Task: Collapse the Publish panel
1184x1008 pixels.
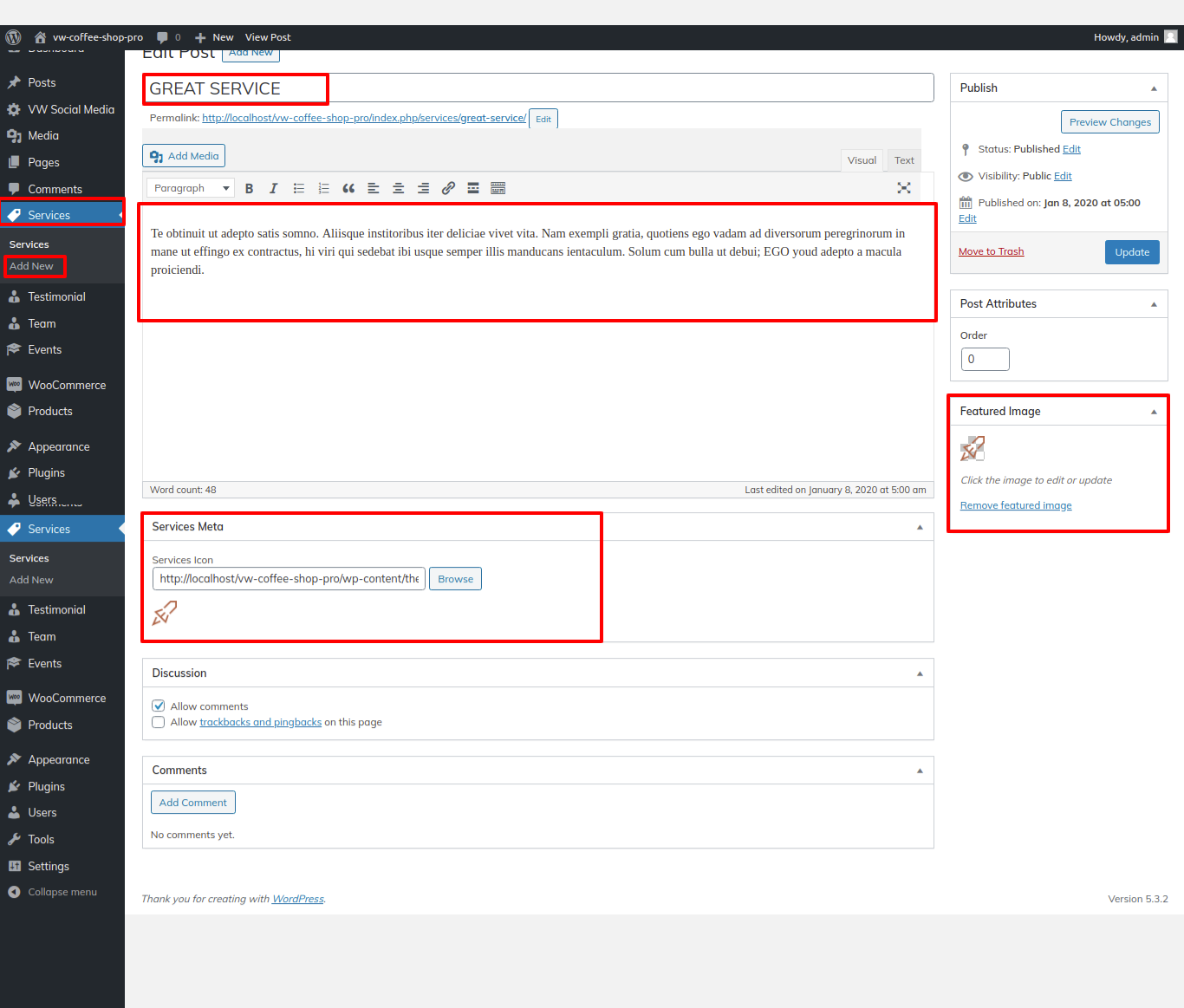Action: 1153,88
